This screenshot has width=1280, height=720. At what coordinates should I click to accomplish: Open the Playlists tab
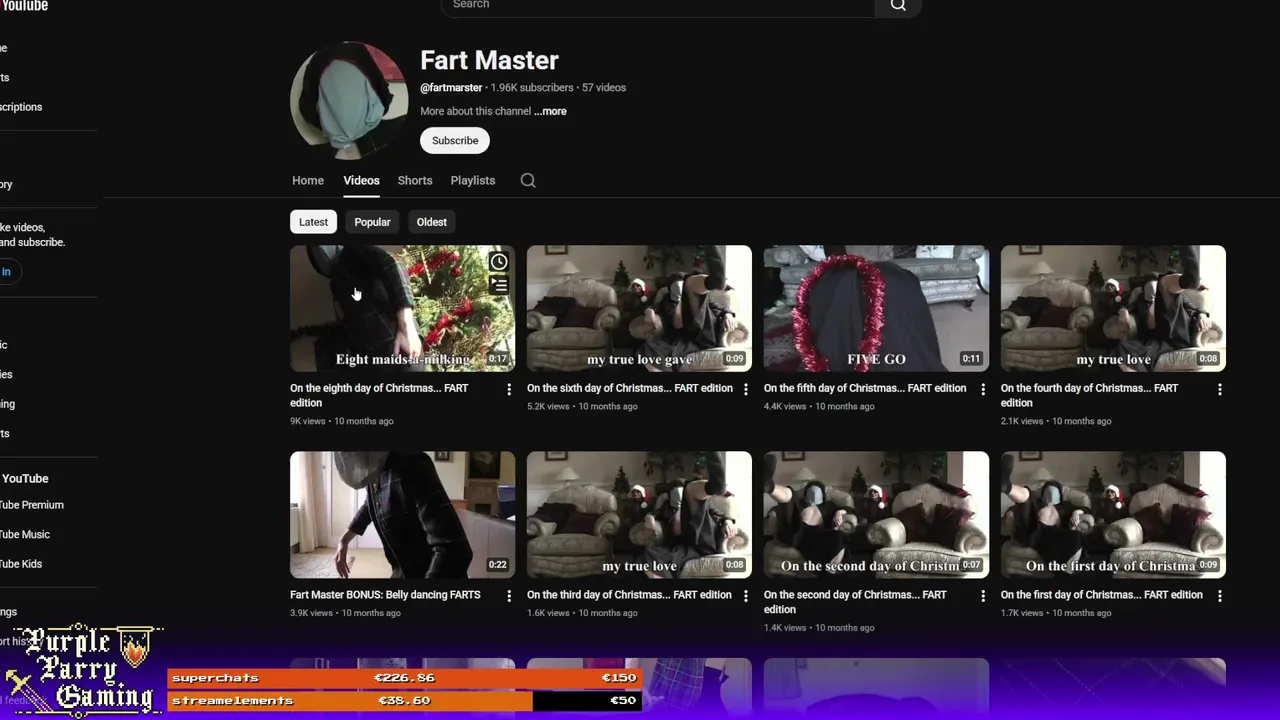[473, 180]
